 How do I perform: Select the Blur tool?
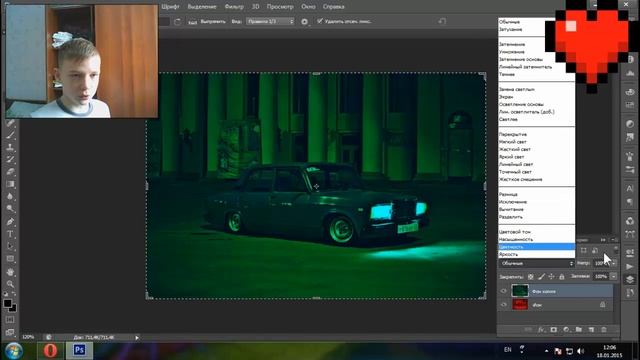pyautogui.click(x=10, y=196)
